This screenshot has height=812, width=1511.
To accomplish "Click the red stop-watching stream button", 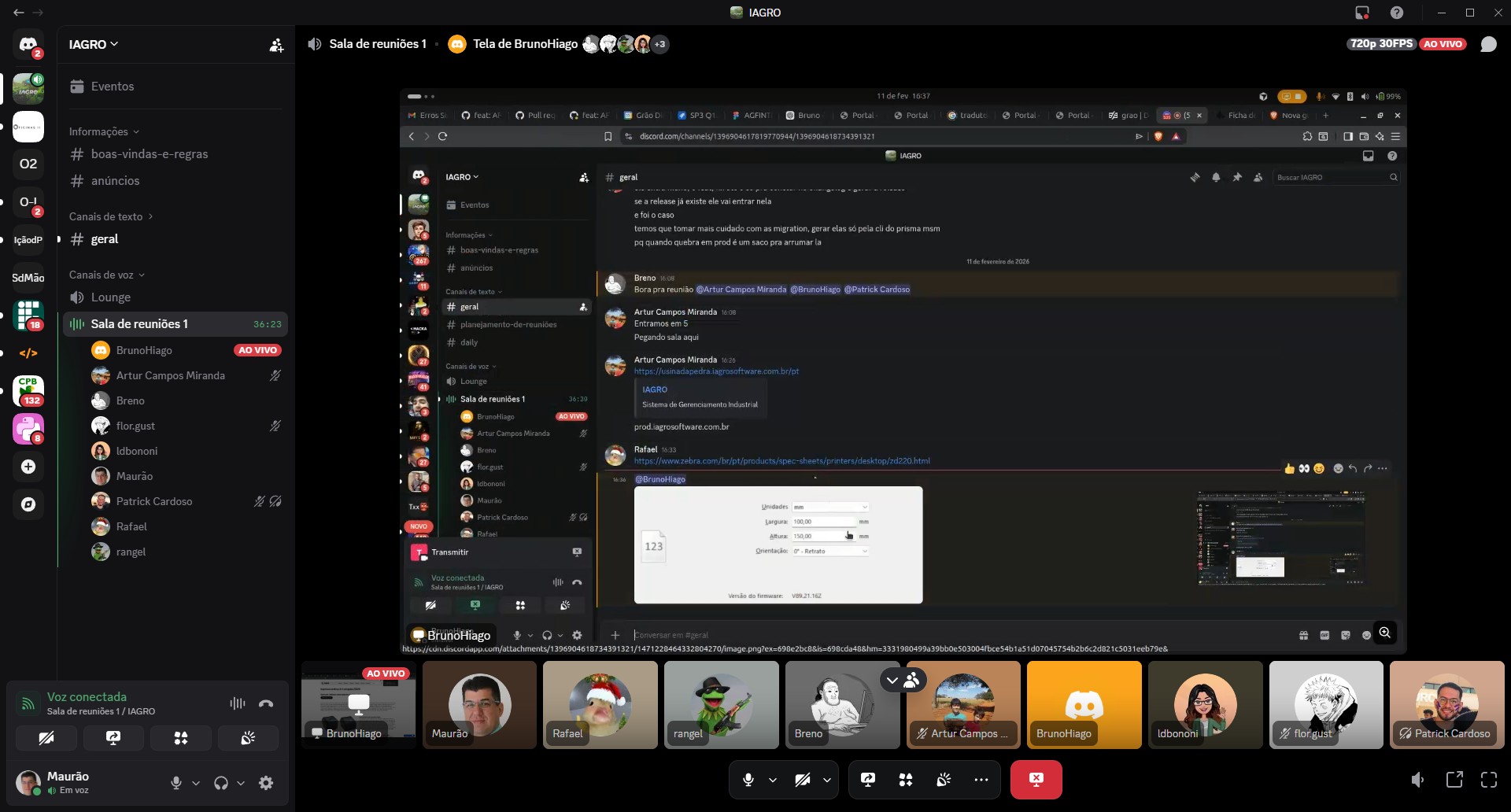I will [1036, 779].
